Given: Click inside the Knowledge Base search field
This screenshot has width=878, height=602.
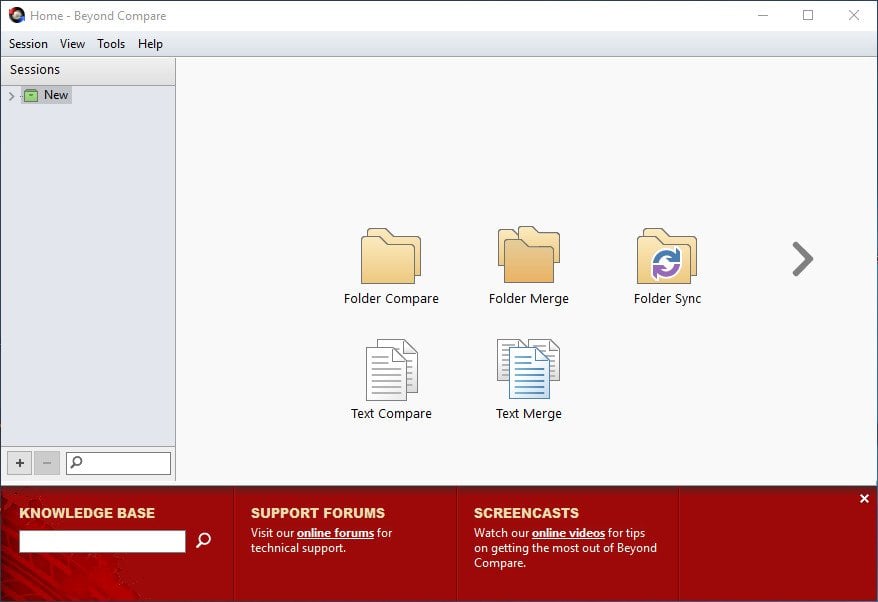Looking at the screenshot, I should pos(101,540).
